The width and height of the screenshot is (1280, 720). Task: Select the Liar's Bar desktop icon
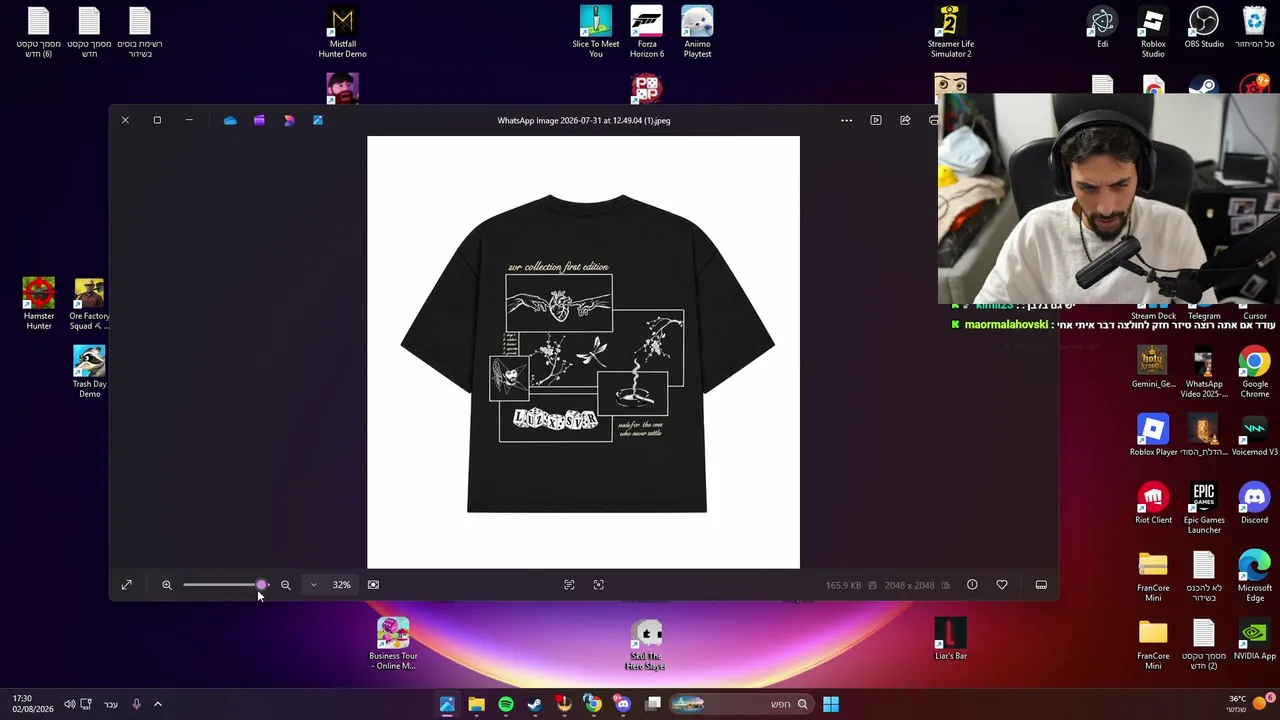click(951, 640)
